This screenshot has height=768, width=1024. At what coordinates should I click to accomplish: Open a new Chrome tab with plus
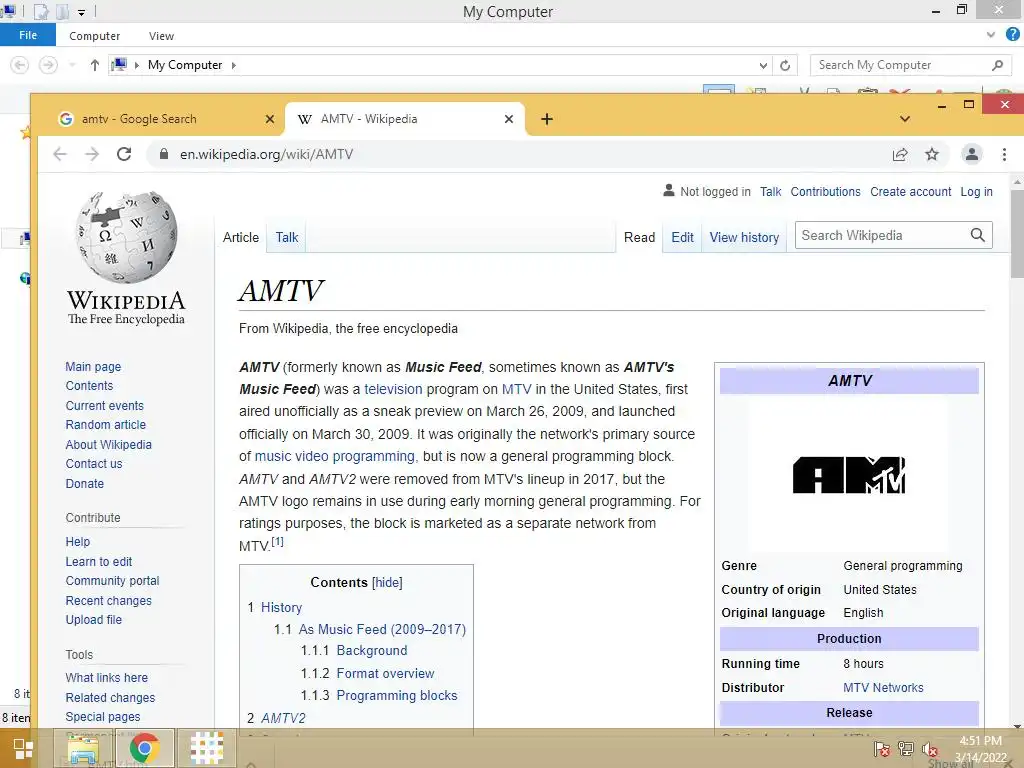click(547, 119)
